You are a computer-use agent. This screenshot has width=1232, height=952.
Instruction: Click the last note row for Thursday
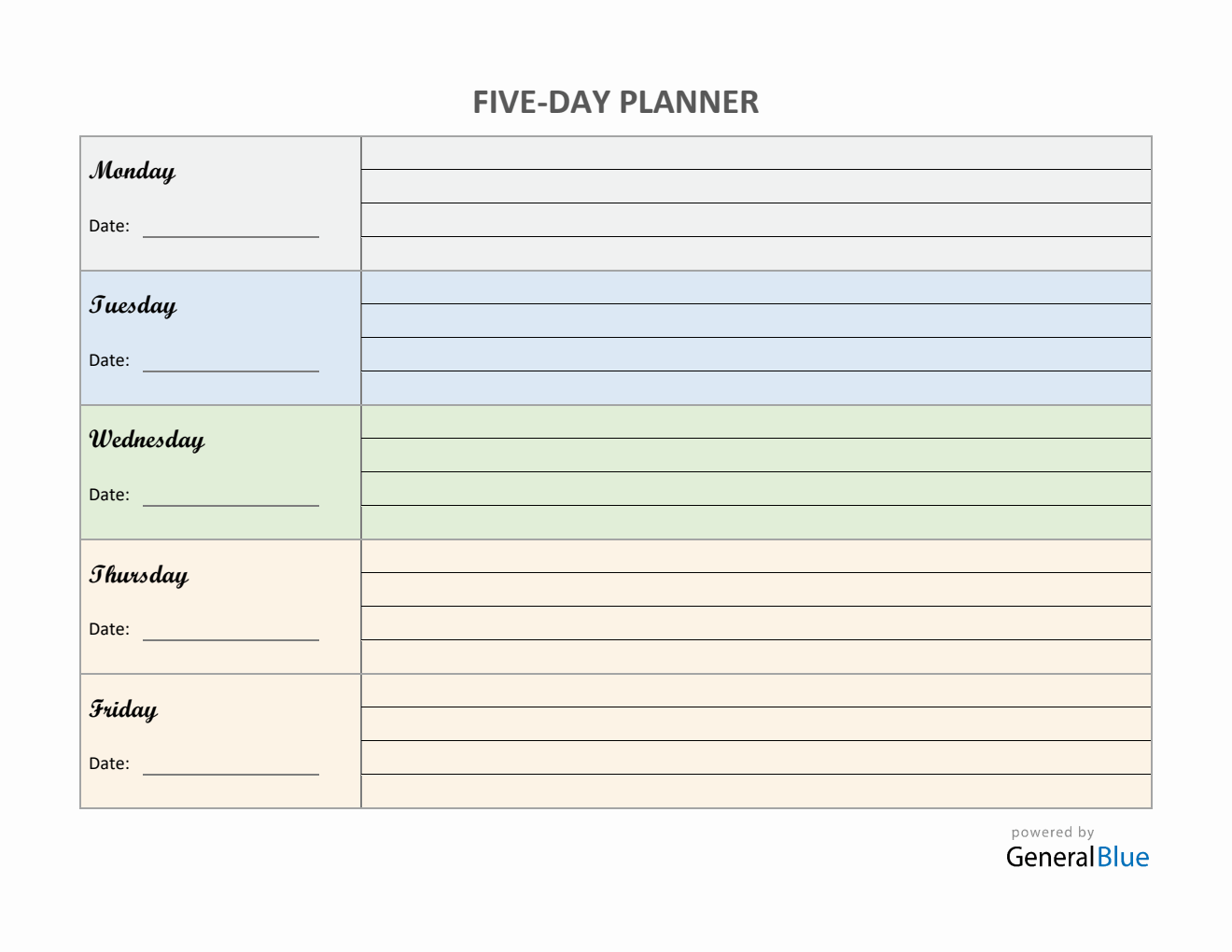pos(756,657)
